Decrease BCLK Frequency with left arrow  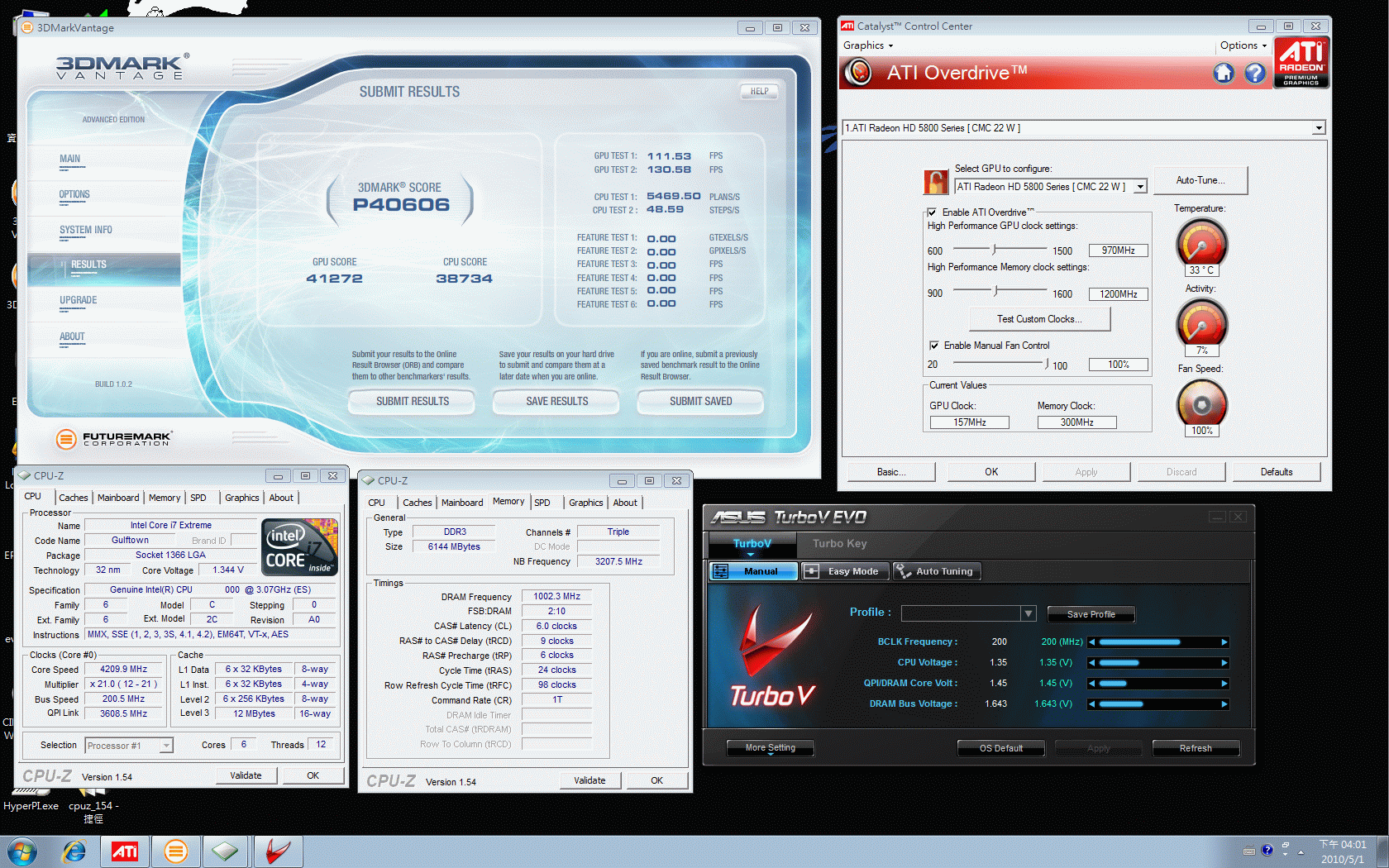pyautogui.click(x=1092, y=642)
